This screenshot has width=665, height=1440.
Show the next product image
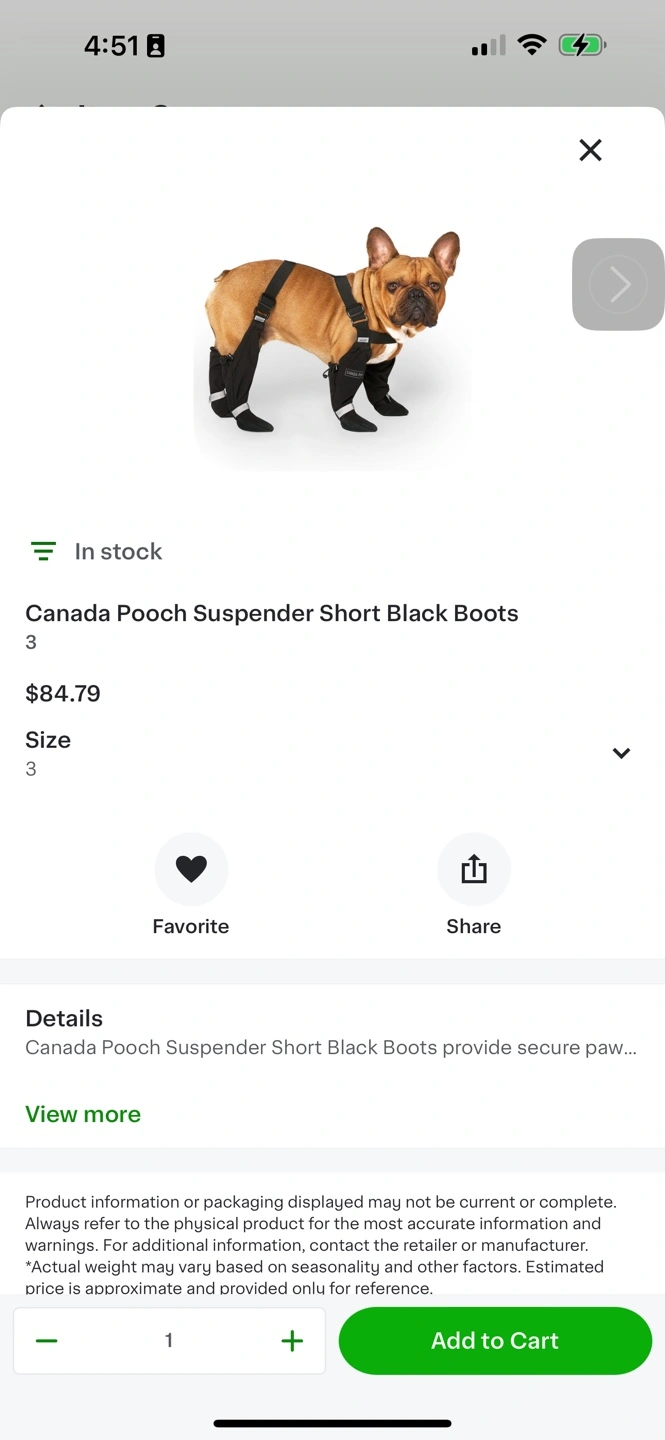coord(619,284)
